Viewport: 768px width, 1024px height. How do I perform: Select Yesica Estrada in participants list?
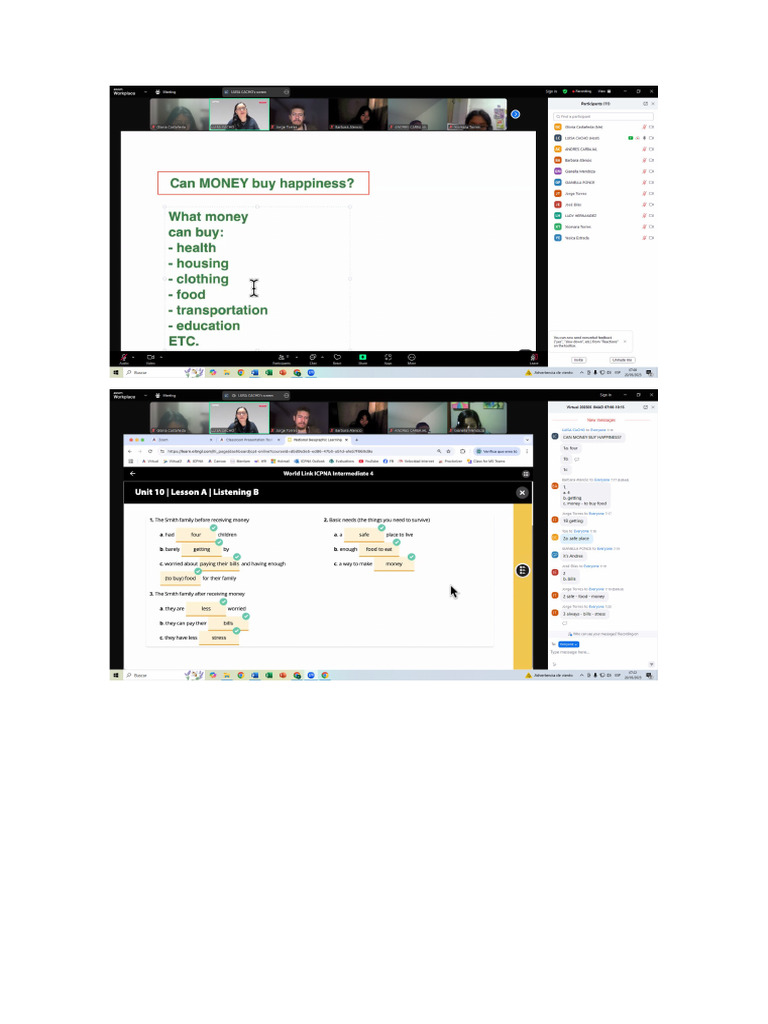pos(603,238)
